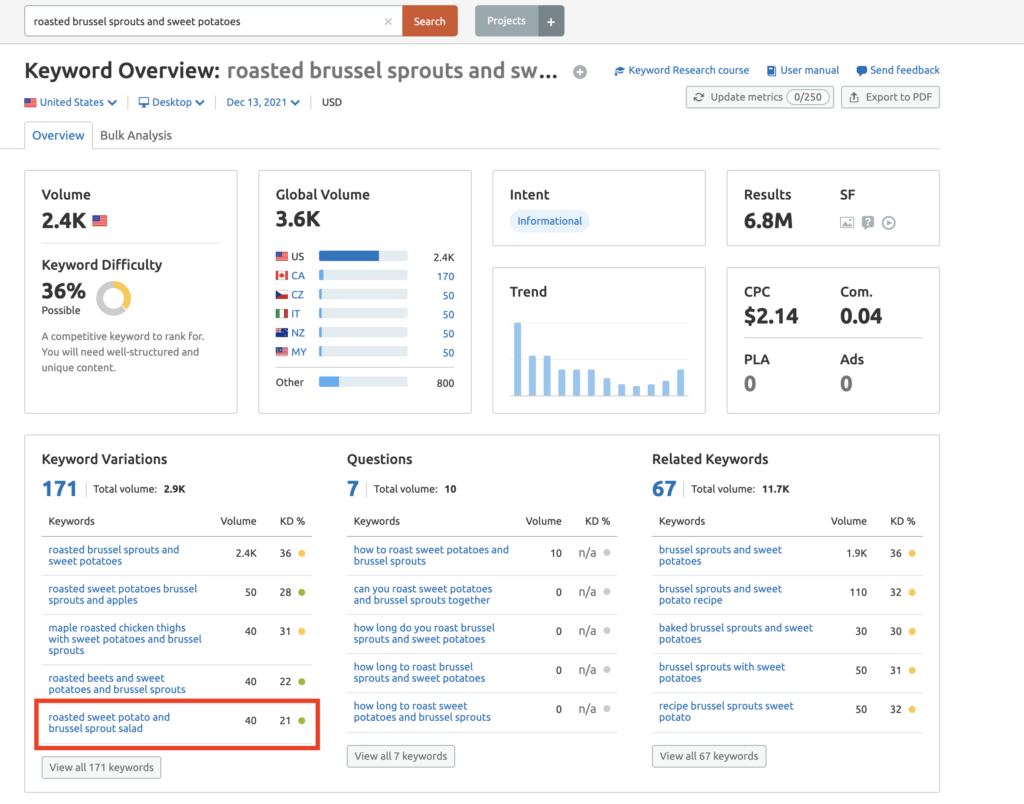Switch to the Overview tab
The height and width of the screenshot is (804, 1024).
coord(58,135)
